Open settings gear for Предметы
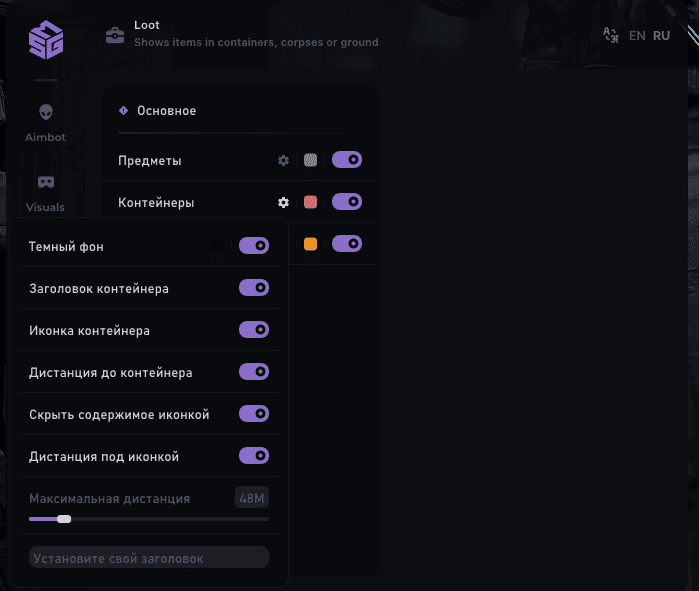This screenshot has width=699, height=591. tap(284, 160)
